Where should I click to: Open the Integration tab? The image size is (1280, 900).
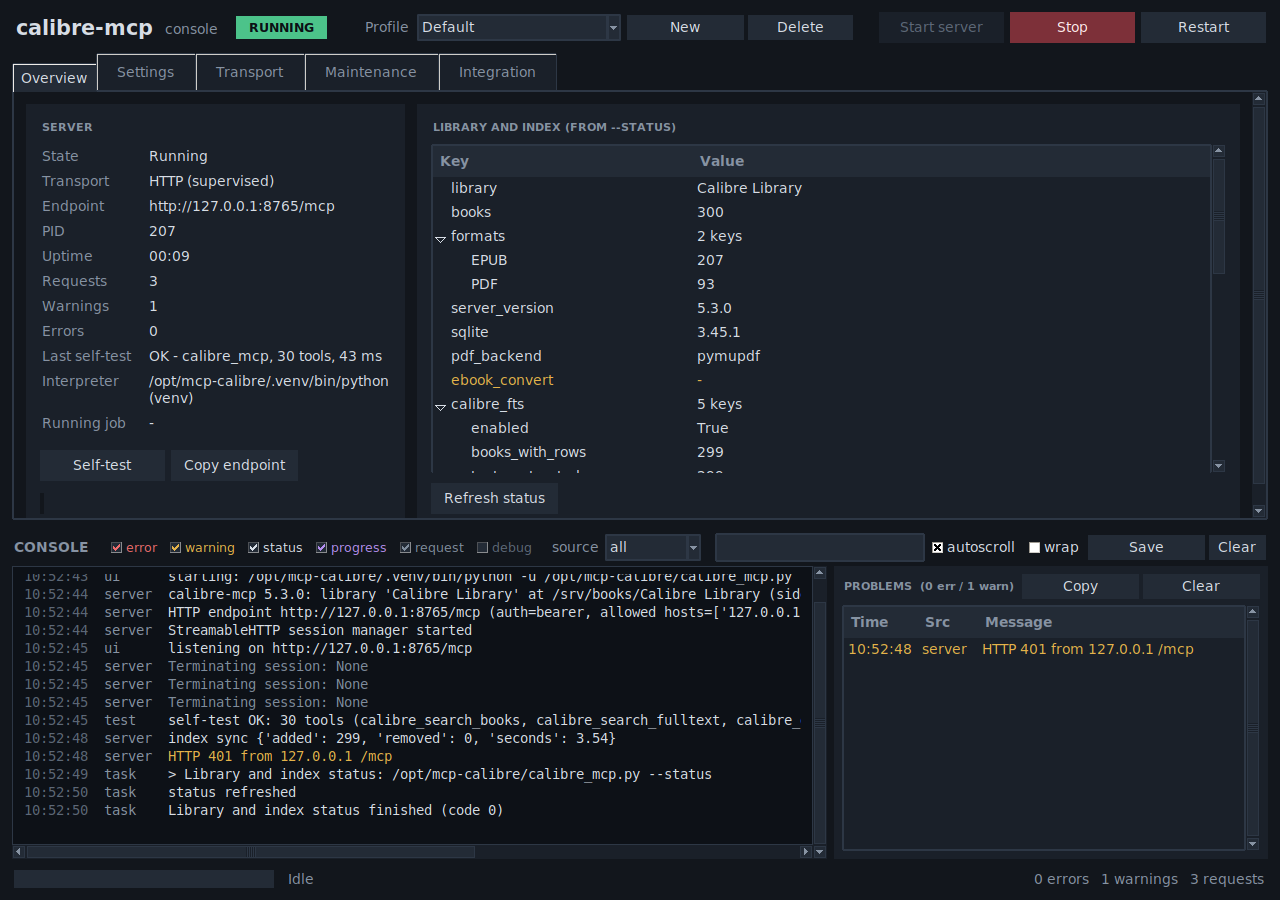tap(497, 72)
